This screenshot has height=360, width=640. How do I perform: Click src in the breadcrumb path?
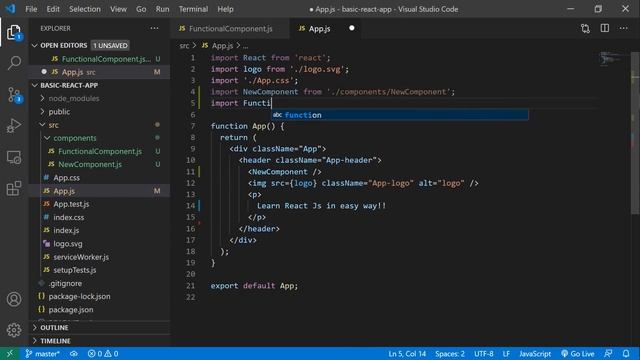click(184, 46)
